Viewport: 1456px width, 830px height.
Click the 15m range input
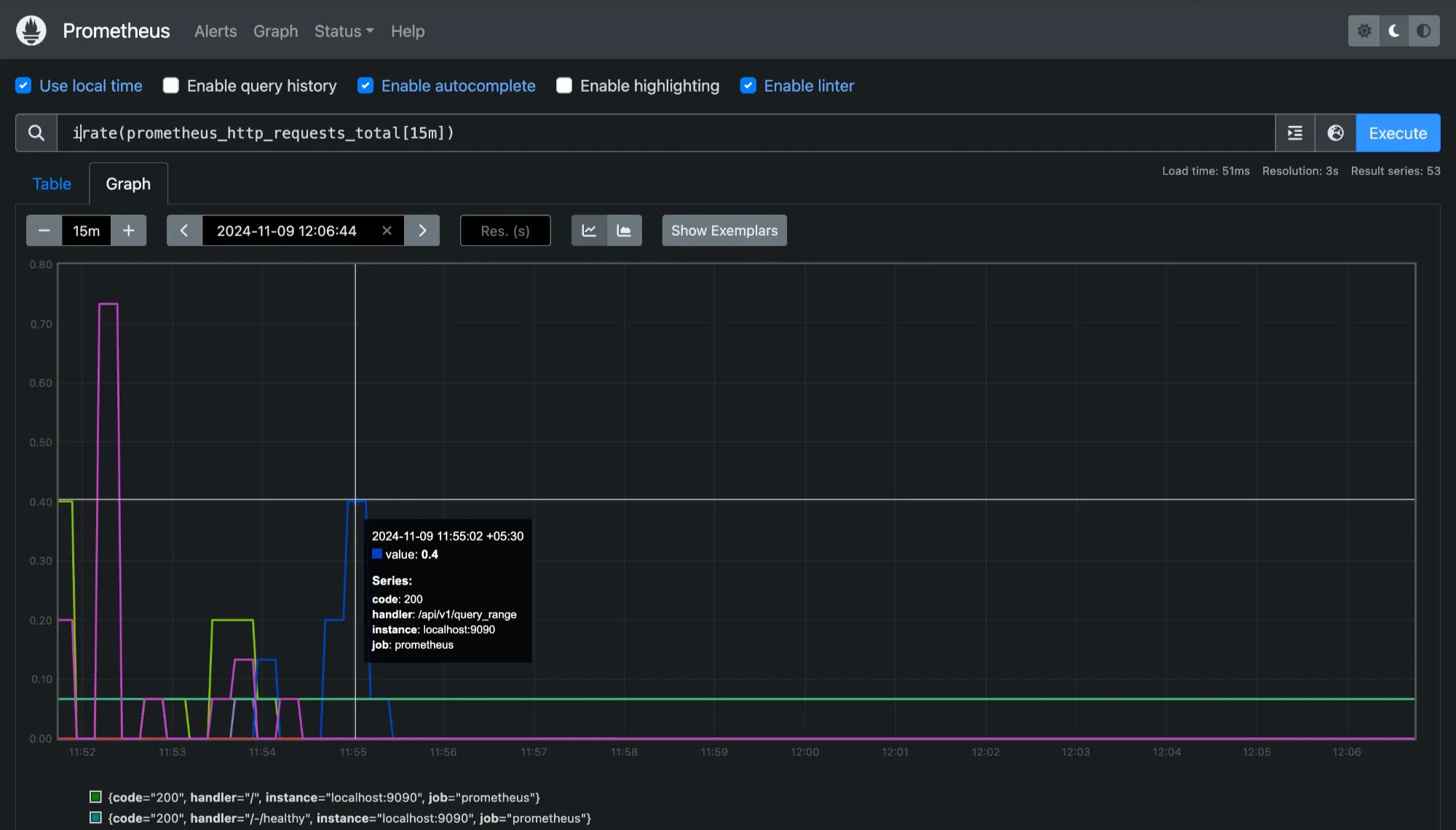click(87, 231)
